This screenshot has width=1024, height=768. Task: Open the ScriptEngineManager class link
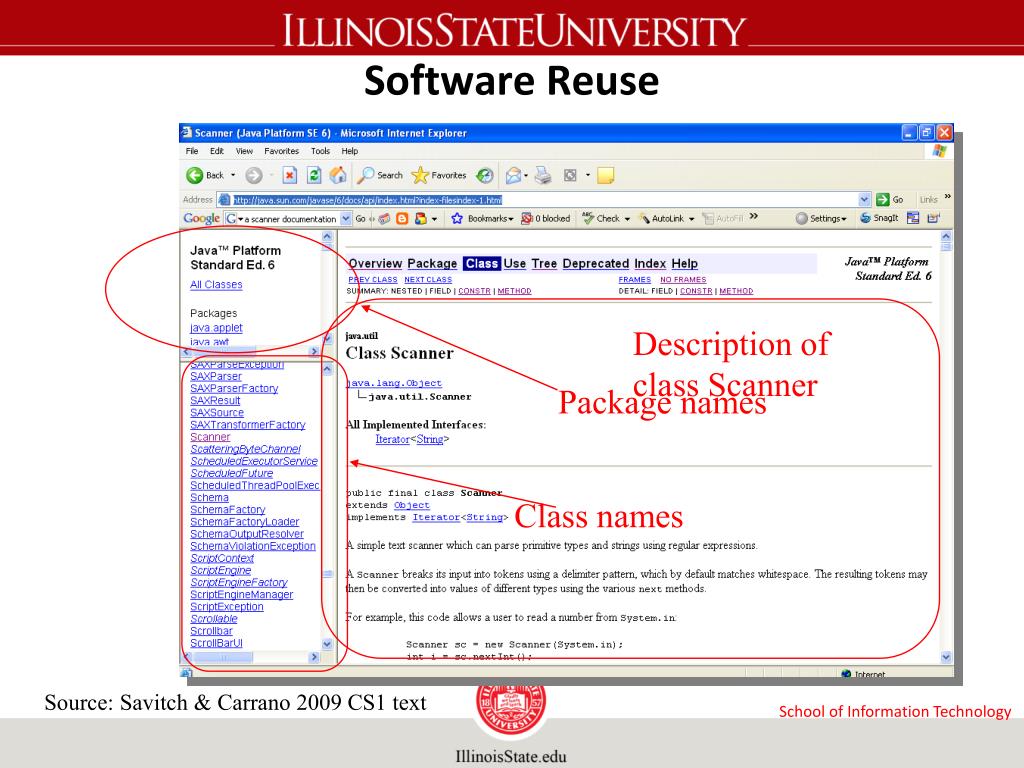(242, 594)
